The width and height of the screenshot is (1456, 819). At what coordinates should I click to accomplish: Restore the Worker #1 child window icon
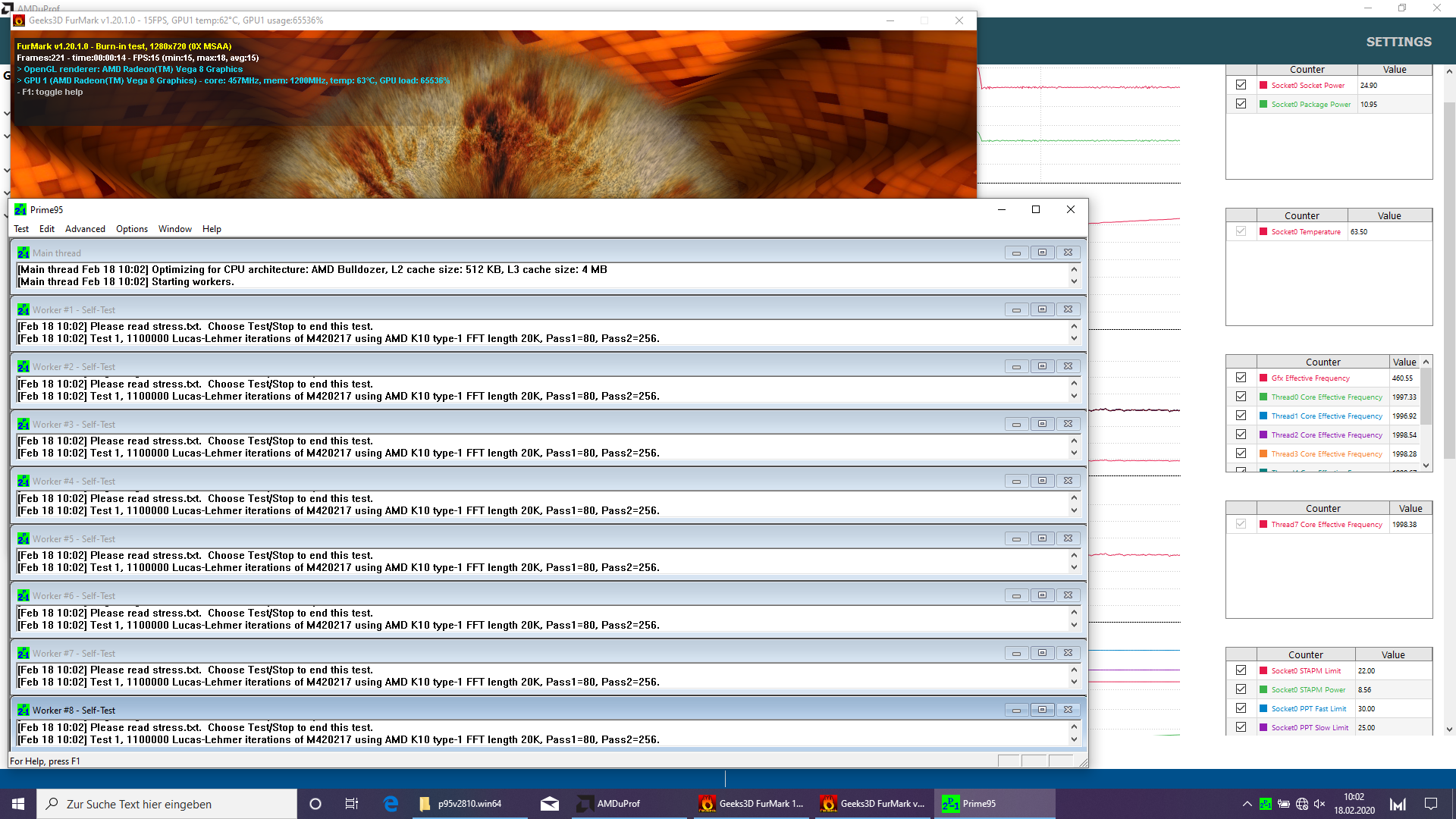pos(1042,309)
